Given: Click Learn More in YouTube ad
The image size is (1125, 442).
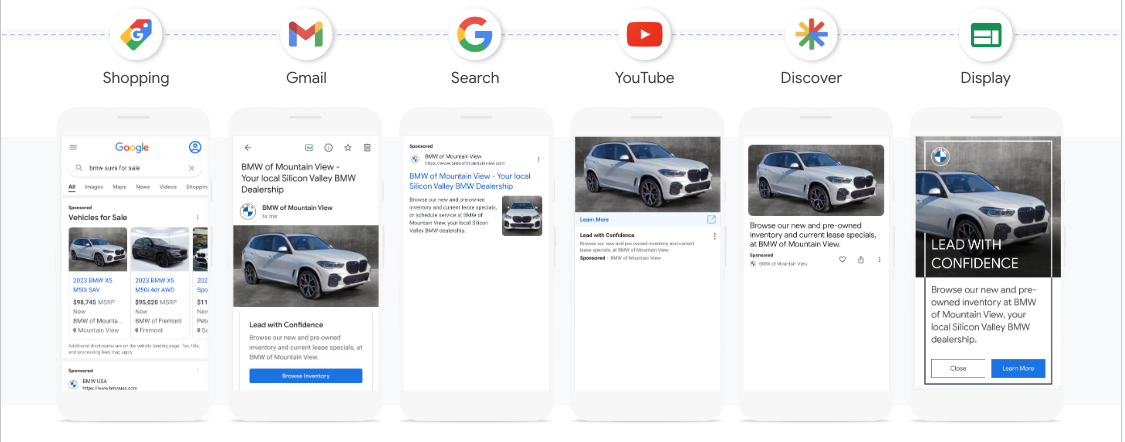Looking at the screenshot, I should [594, 220].
